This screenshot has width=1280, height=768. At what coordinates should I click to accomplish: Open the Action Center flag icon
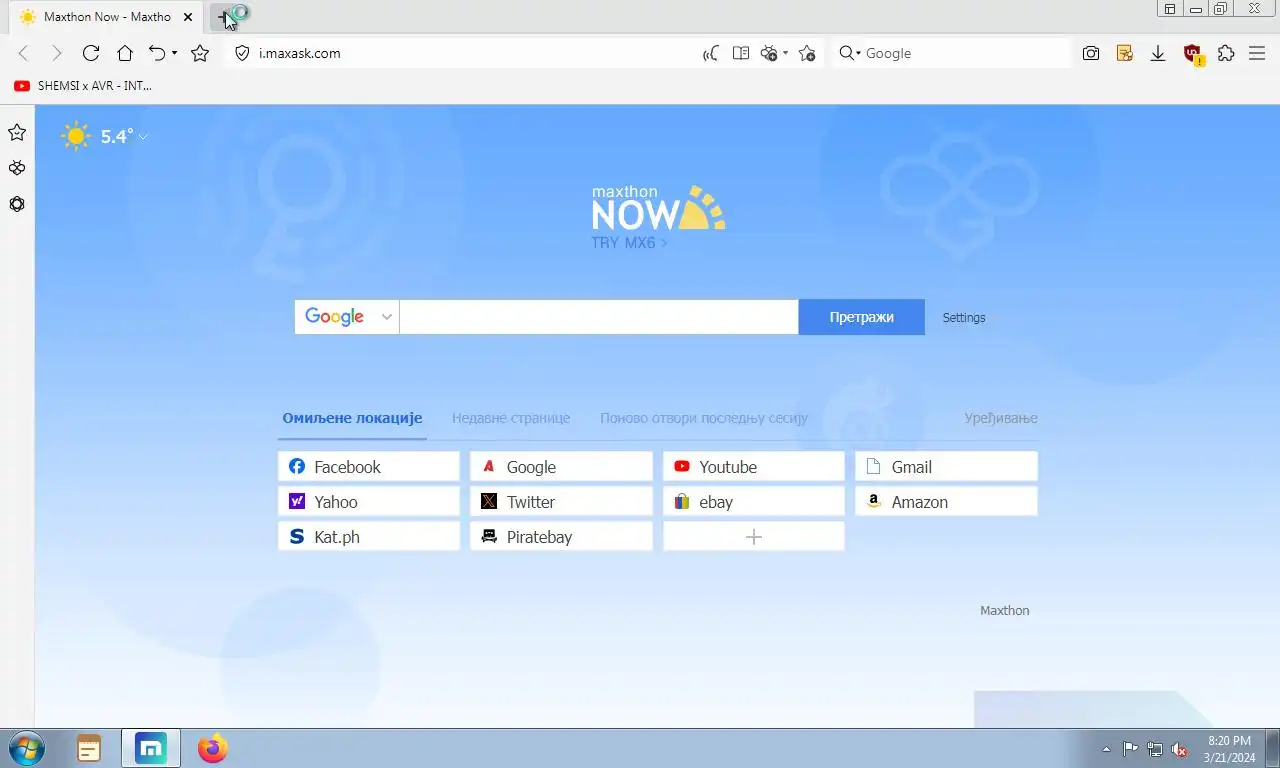coord(1130,749)
